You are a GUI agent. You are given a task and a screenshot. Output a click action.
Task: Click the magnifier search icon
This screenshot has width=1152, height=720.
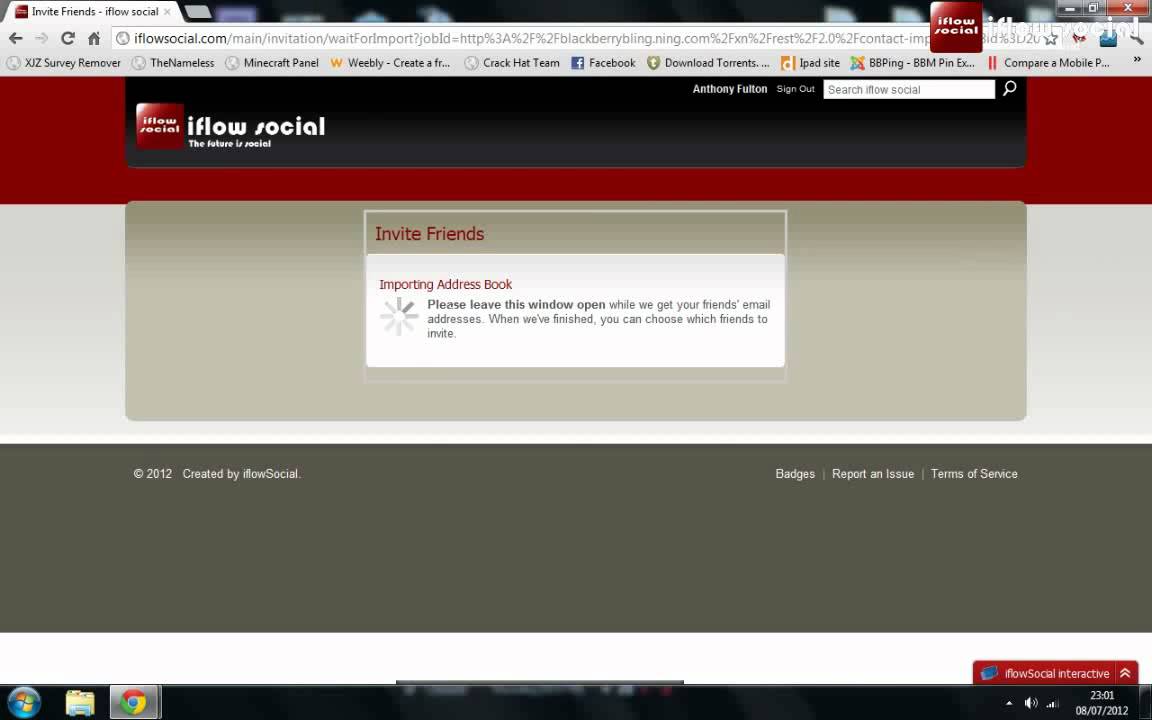click(1009, 89)
